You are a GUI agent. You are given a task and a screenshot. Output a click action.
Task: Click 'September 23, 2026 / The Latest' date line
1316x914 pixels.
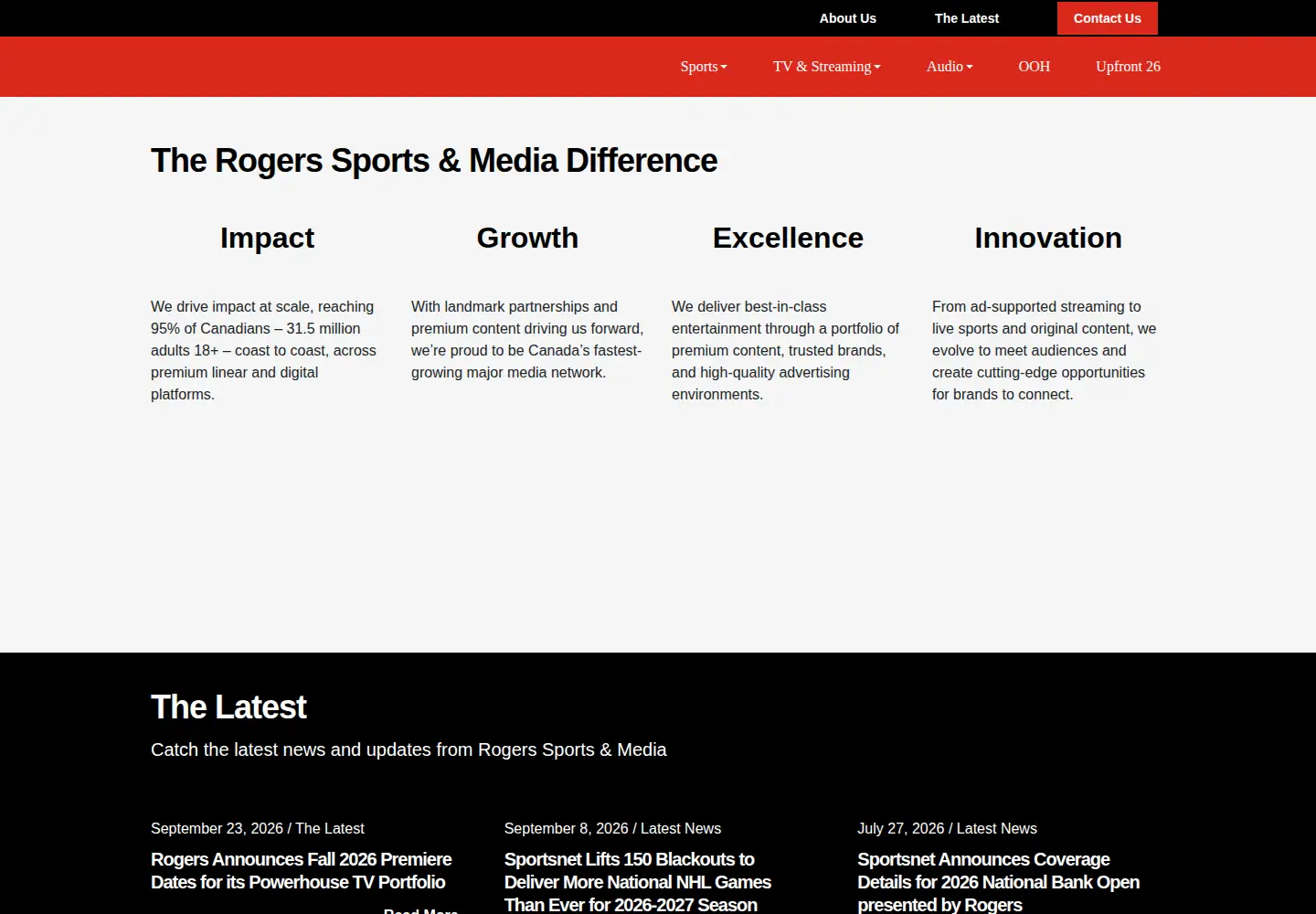257,828
